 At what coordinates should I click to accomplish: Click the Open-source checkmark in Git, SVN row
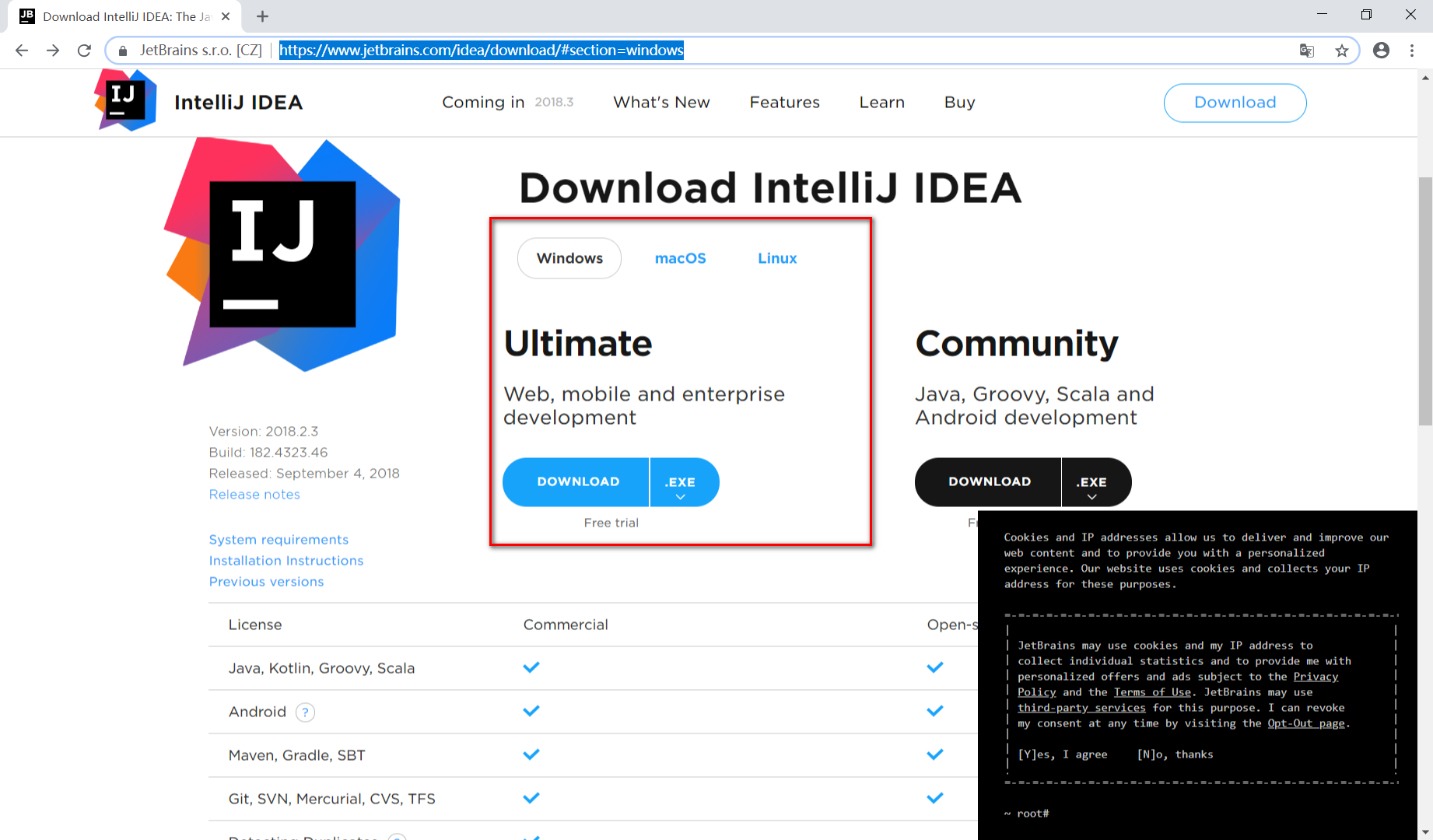point(935,798)
